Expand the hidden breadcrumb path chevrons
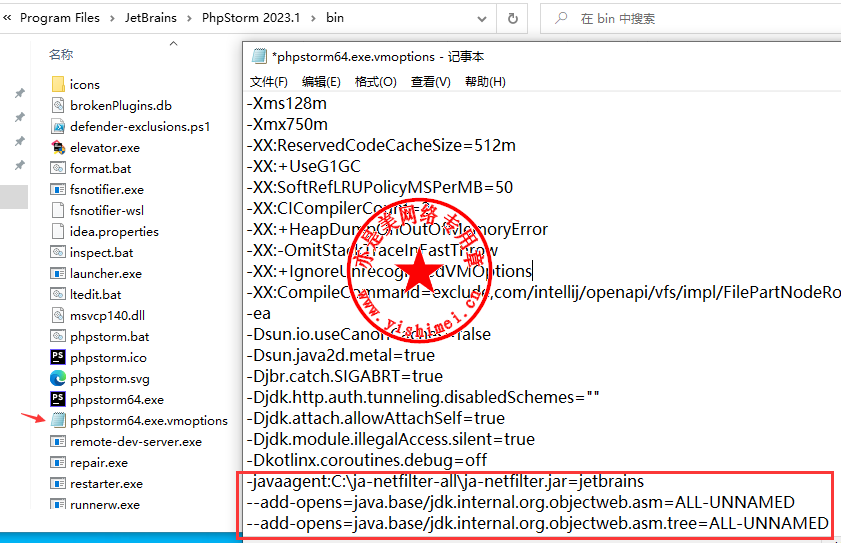The height and width of the screenshot is (543, 841). click(7, 18)
